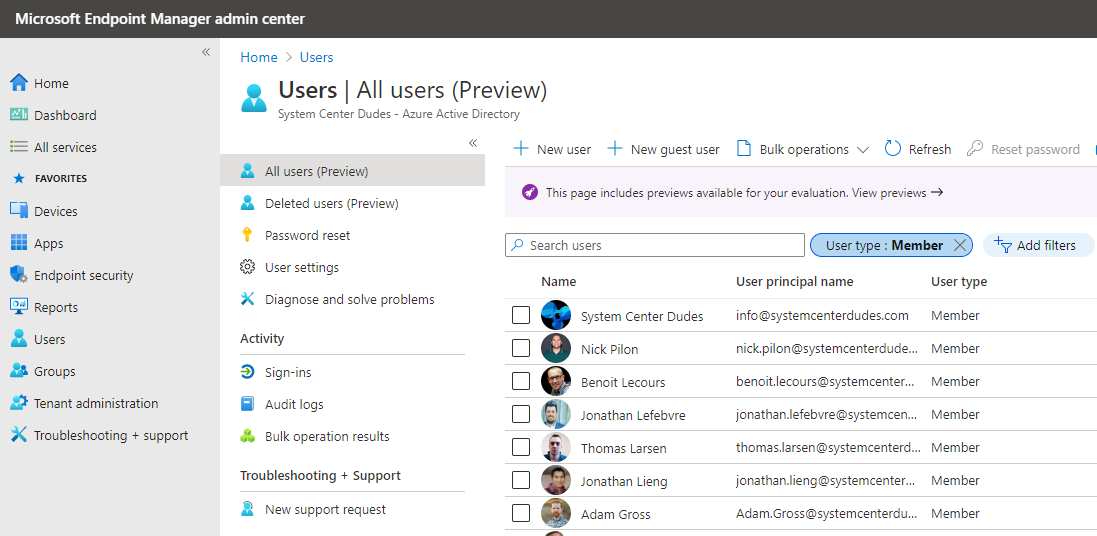Viewport: 1097px width, 536px height.
Task: Tick the checkbox beside Adam Gross
Action: tap(521, 514)
